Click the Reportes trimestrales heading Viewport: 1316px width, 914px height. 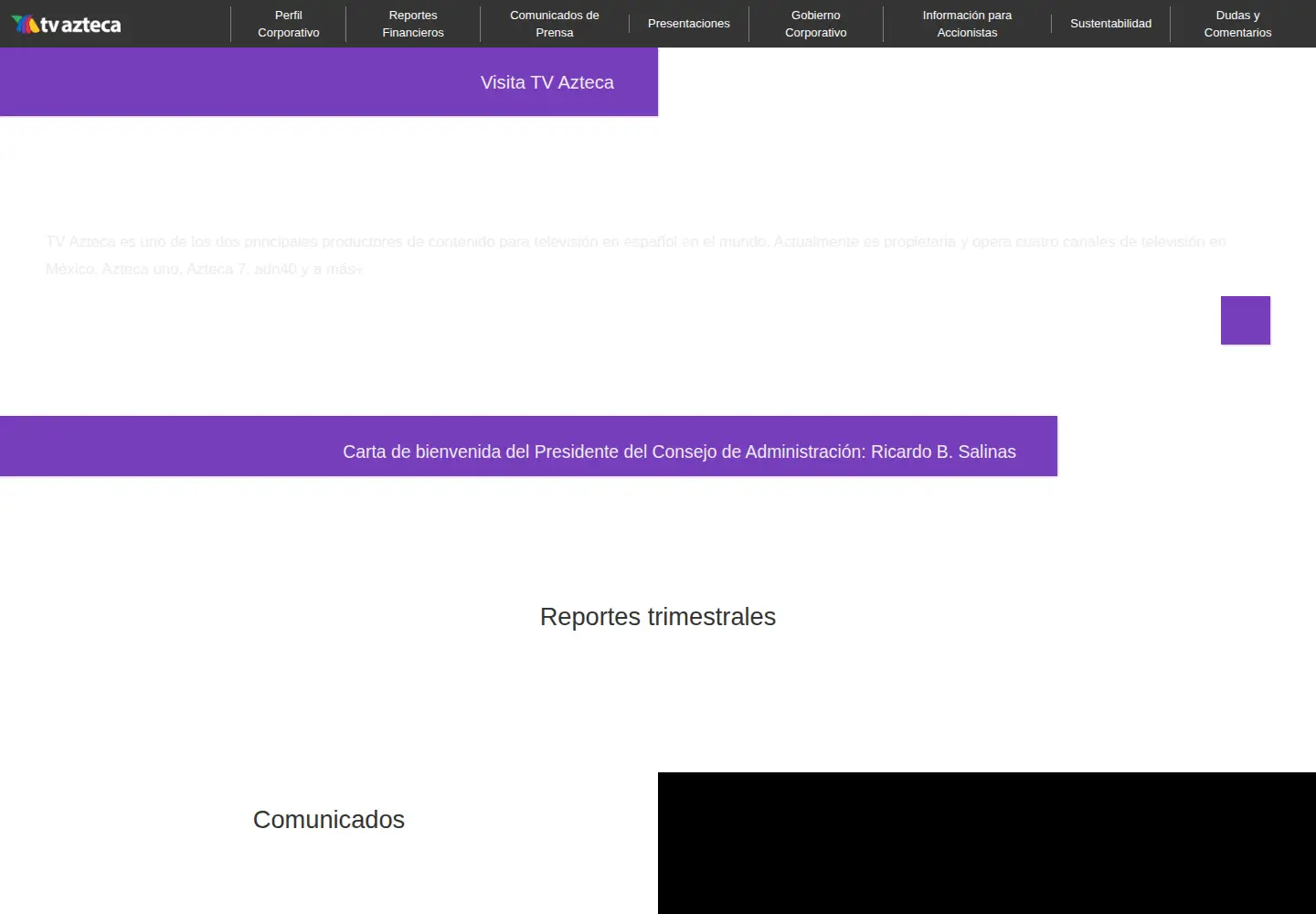(x=658, y=617)
